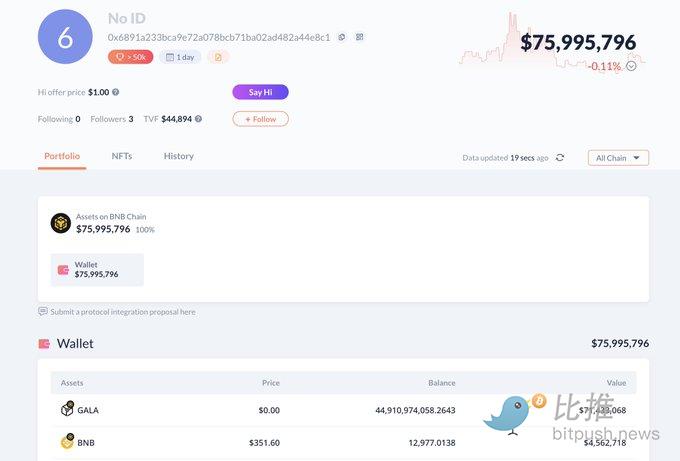Viewport: 680px width, 461px height.
Task: Select the Portfolio tab
Action: (62, 156)
